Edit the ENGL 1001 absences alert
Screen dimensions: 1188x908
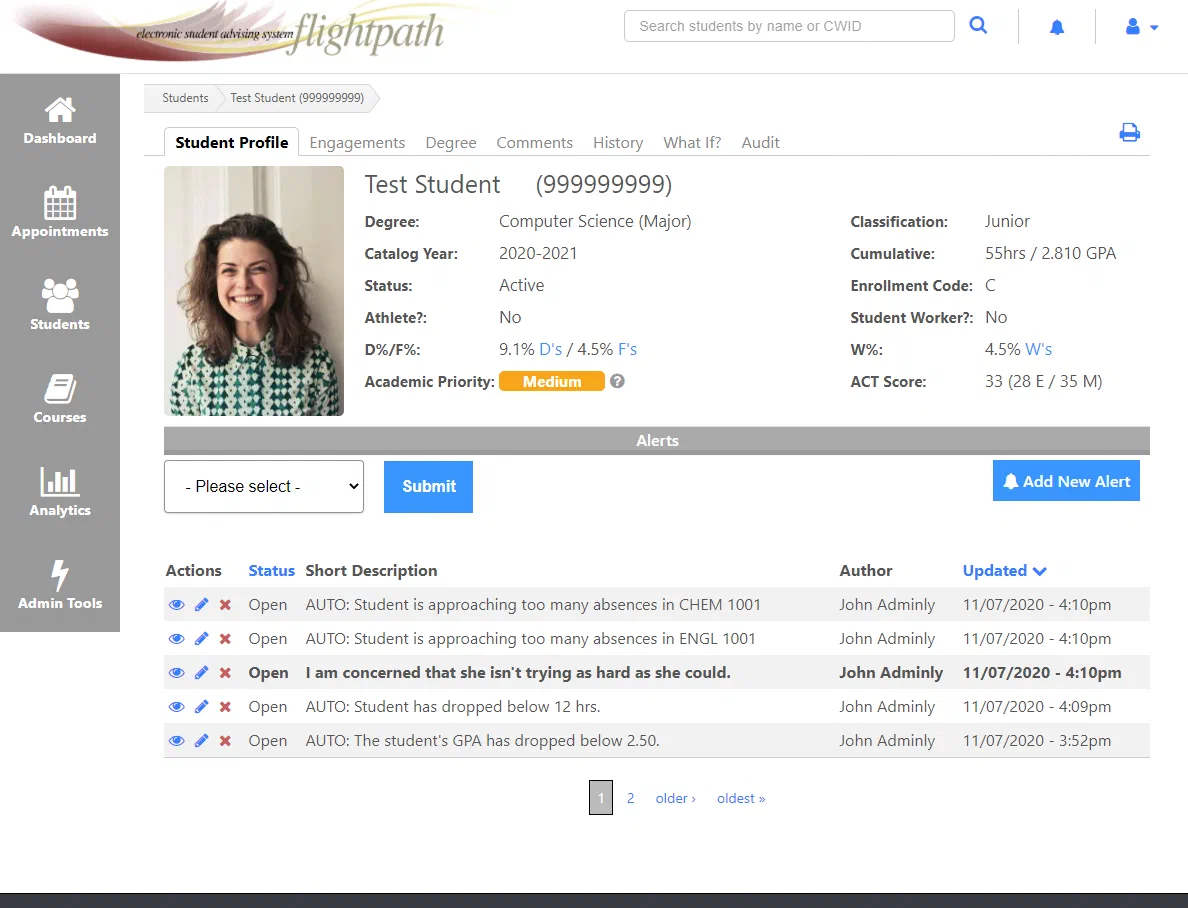click(202, 638)
